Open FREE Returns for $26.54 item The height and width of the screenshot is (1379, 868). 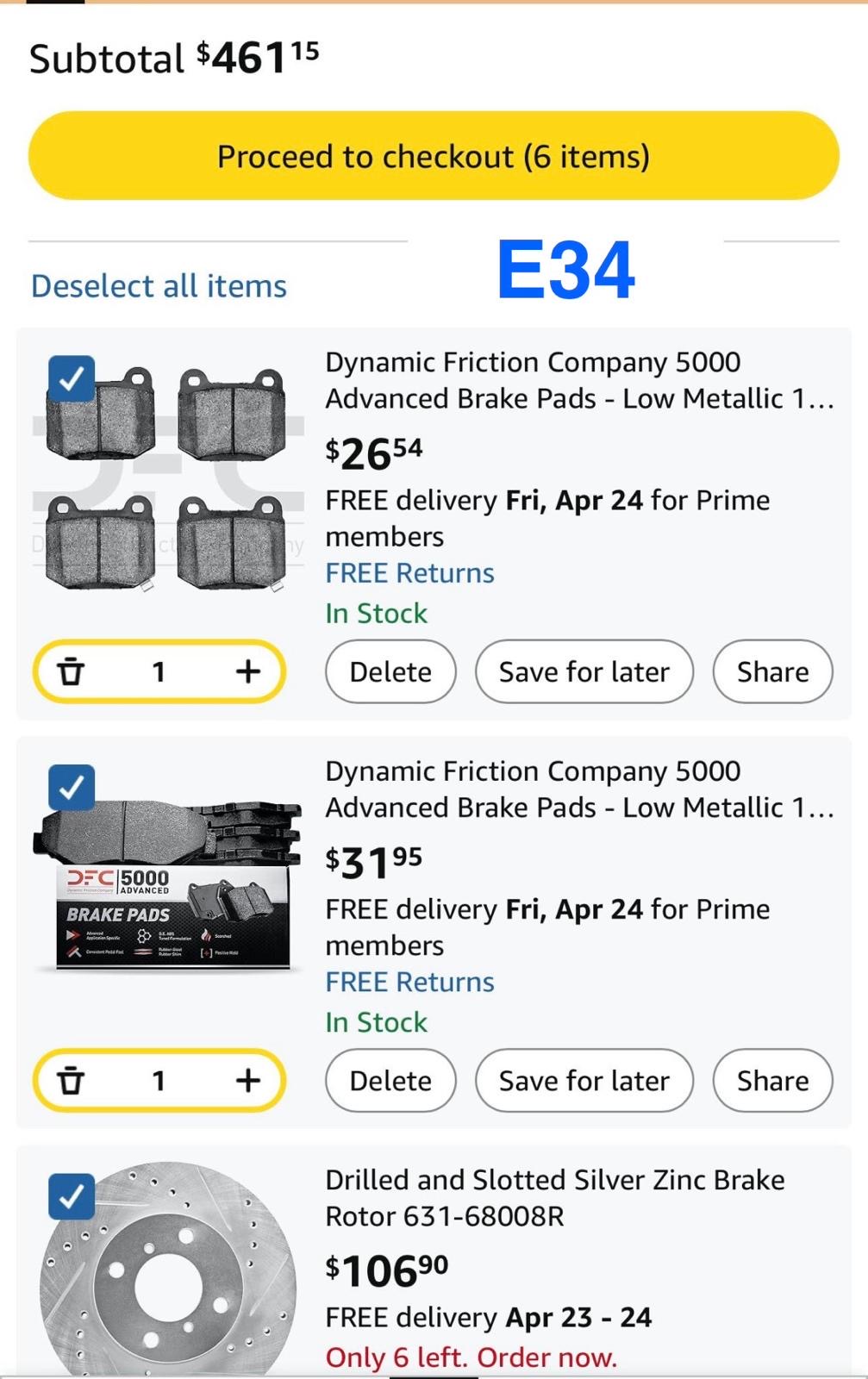(x=409, y=573)
